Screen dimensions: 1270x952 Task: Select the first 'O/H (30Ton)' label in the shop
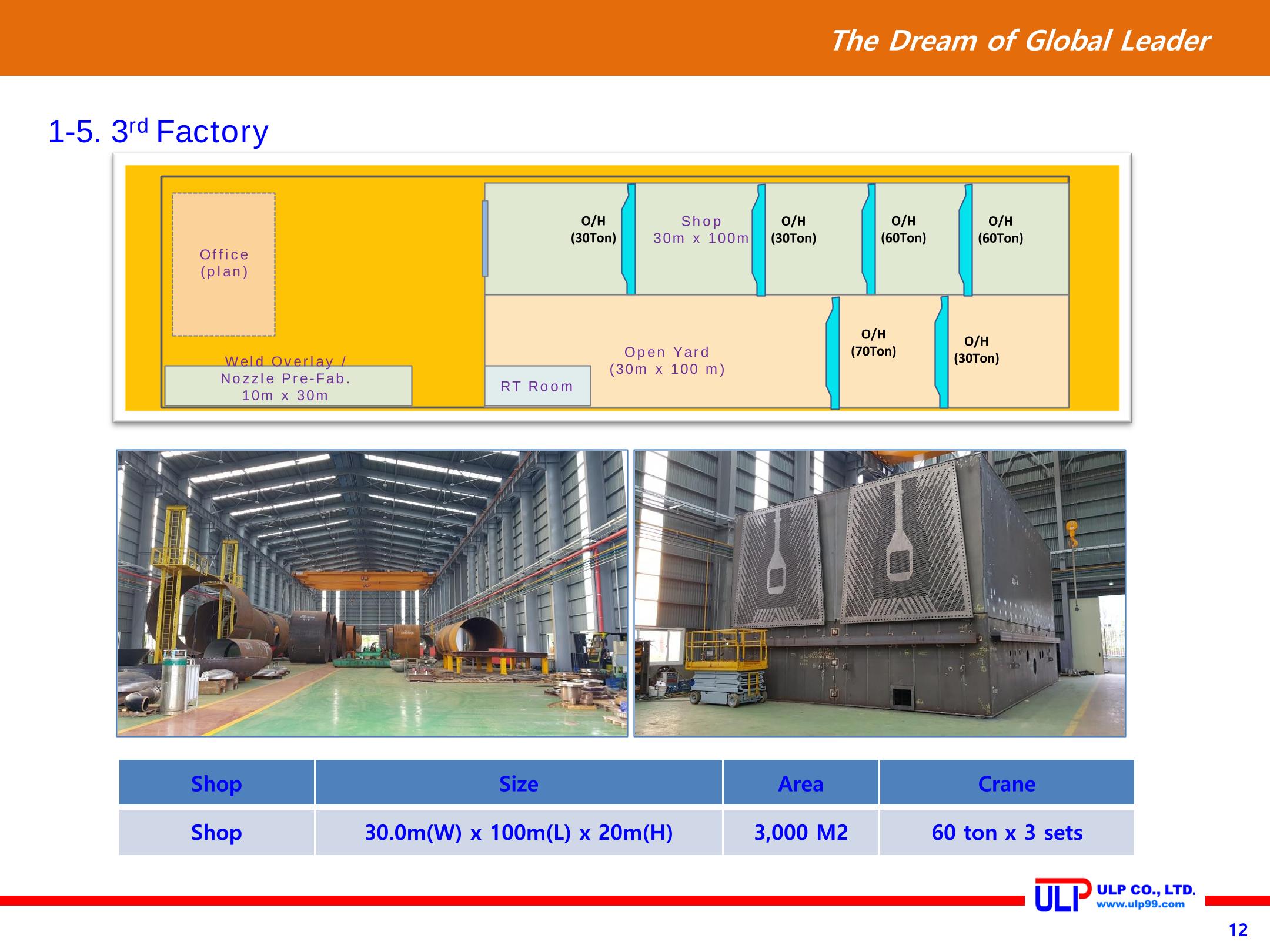pyautogui.click(x=594, y=230)
